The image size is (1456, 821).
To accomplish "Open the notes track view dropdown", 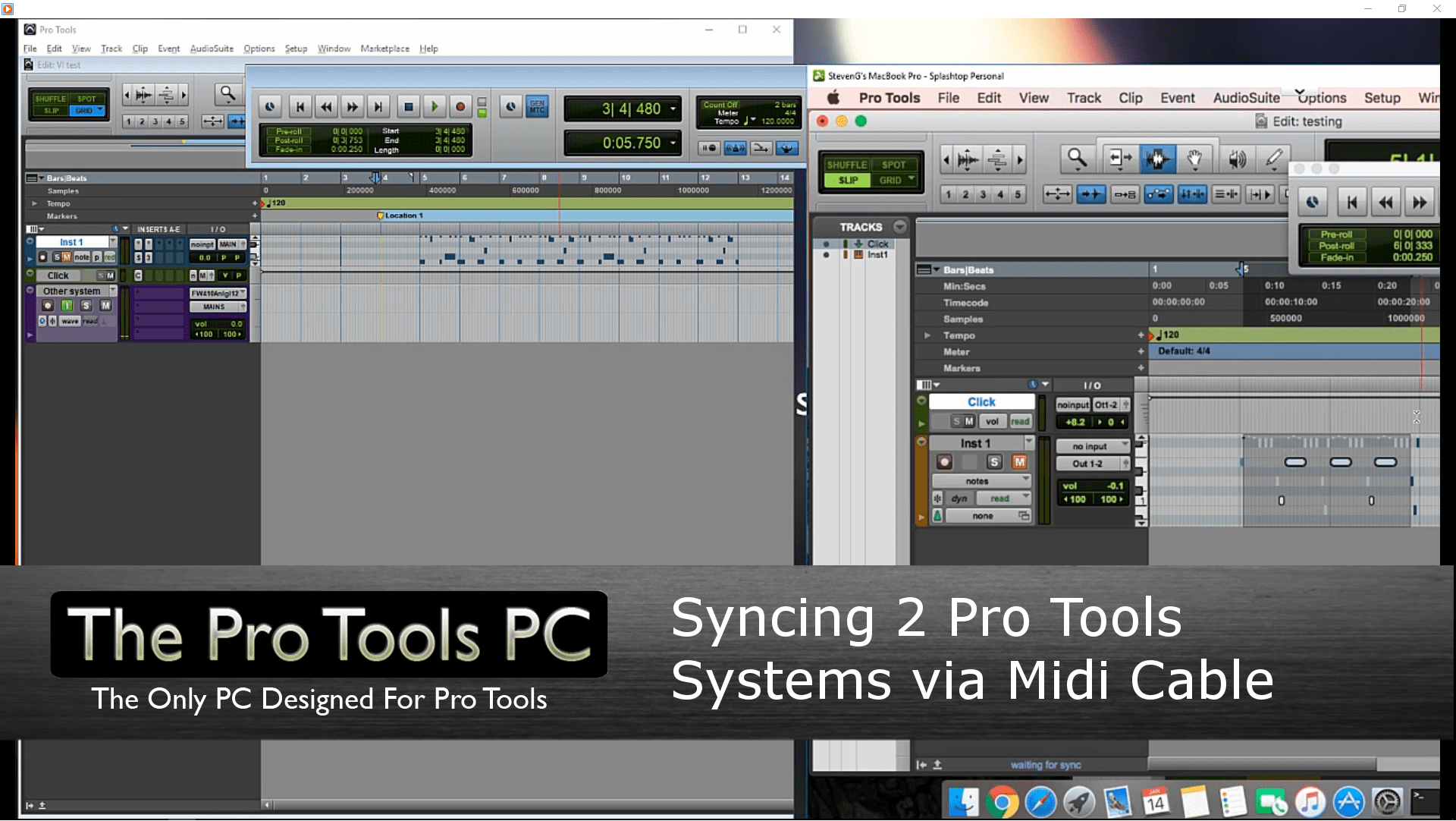I will click(981, 481).
